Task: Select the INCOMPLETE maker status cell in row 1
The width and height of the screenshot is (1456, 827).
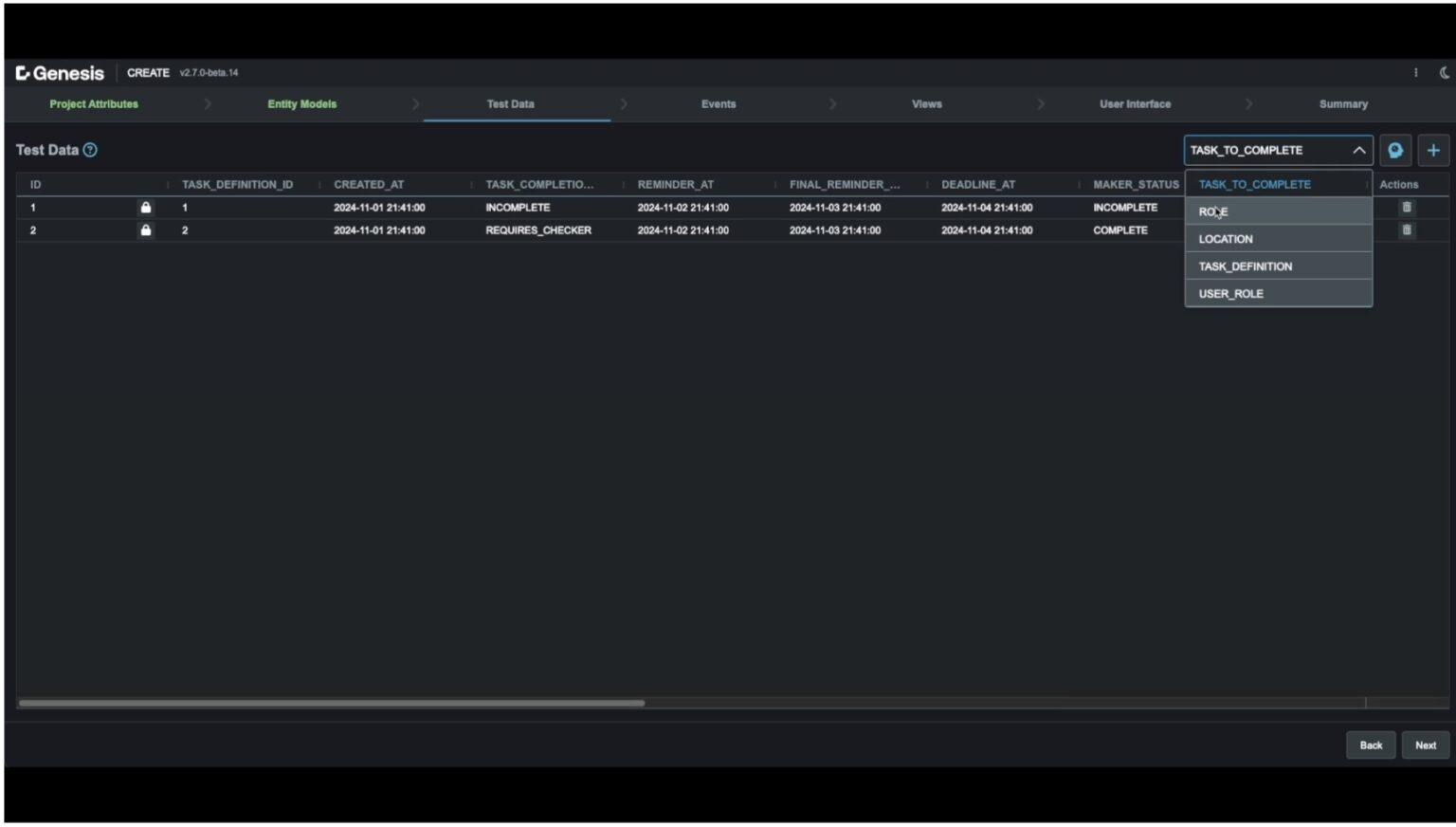Action: 1127,206
